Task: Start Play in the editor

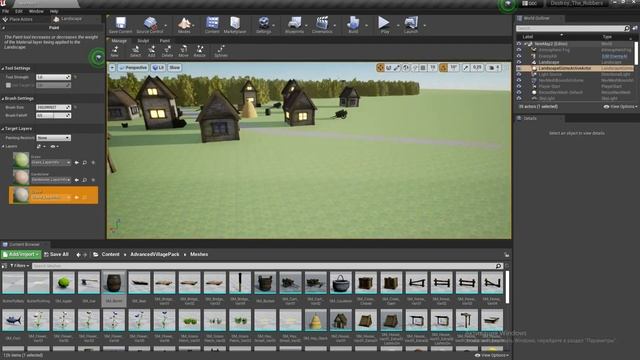Action: click(x=384, y=25)
